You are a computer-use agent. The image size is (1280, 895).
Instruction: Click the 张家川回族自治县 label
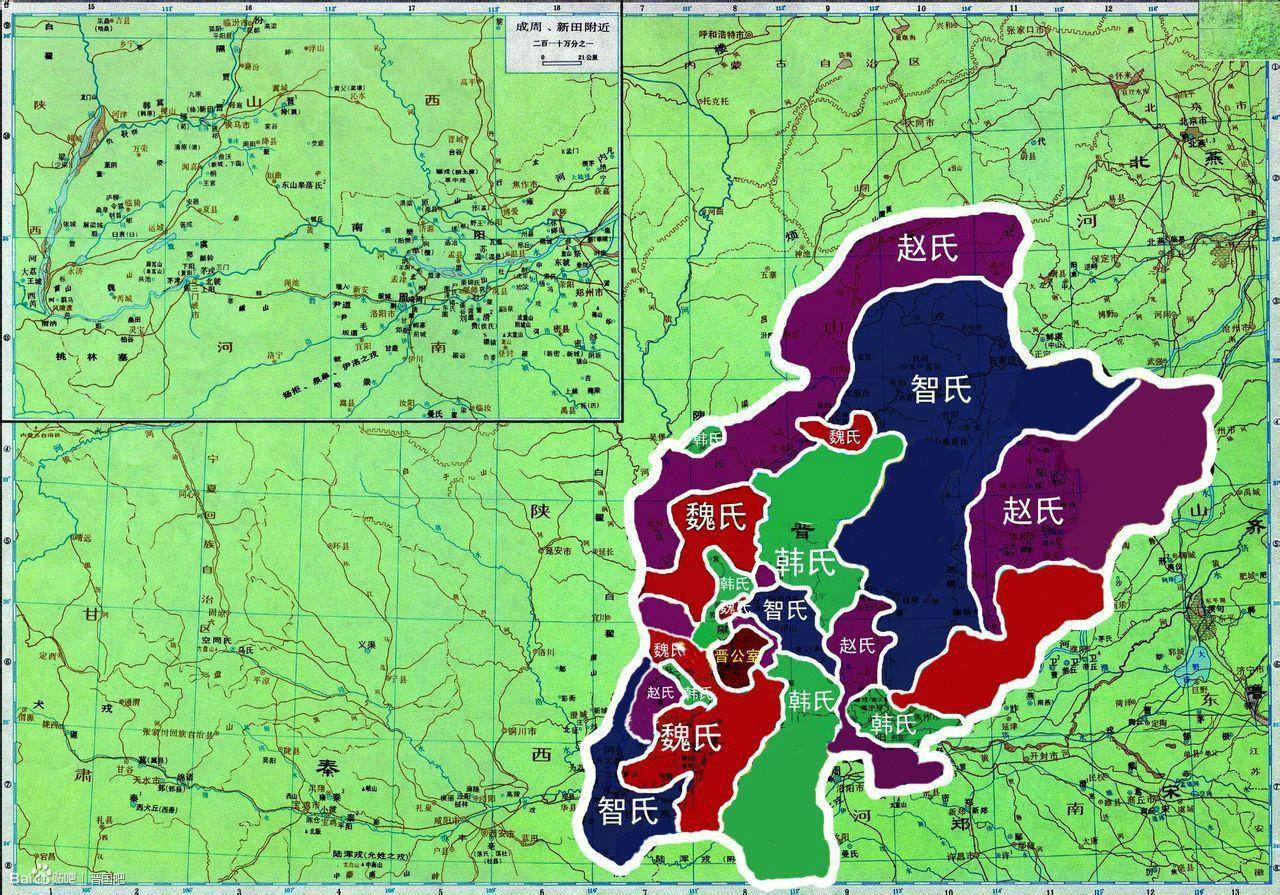[178, 733]
